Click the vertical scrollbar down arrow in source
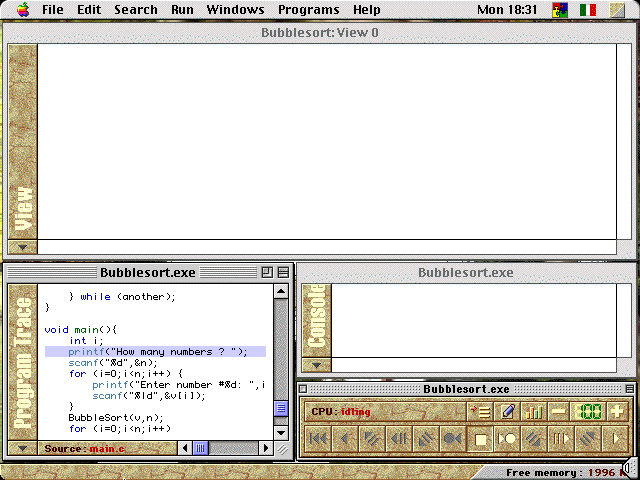Image resolution: width=640 pixels, height=480 pixels. [x=281, y=430]
